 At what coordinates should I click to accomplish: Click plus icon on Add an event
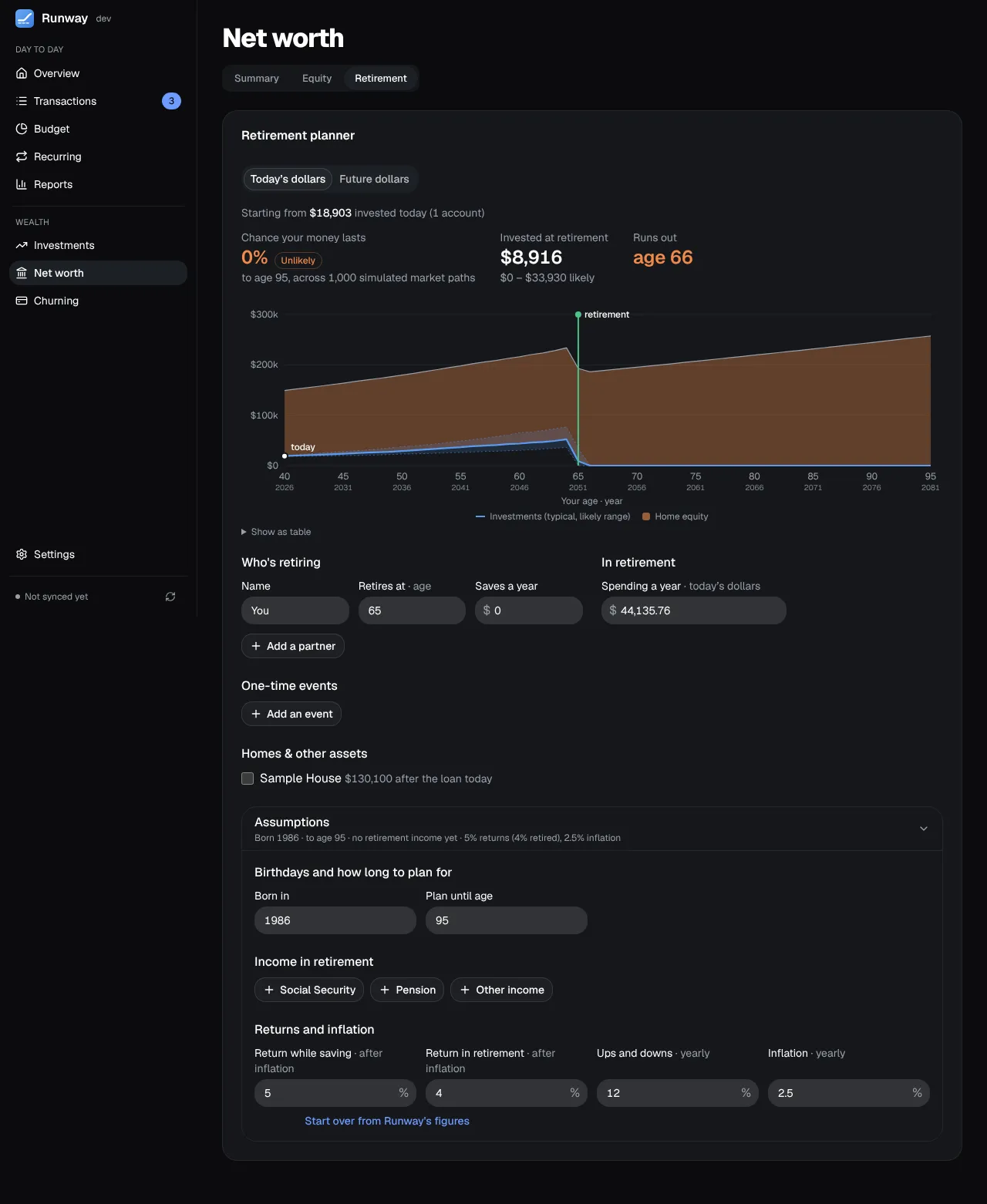point(256,714)
